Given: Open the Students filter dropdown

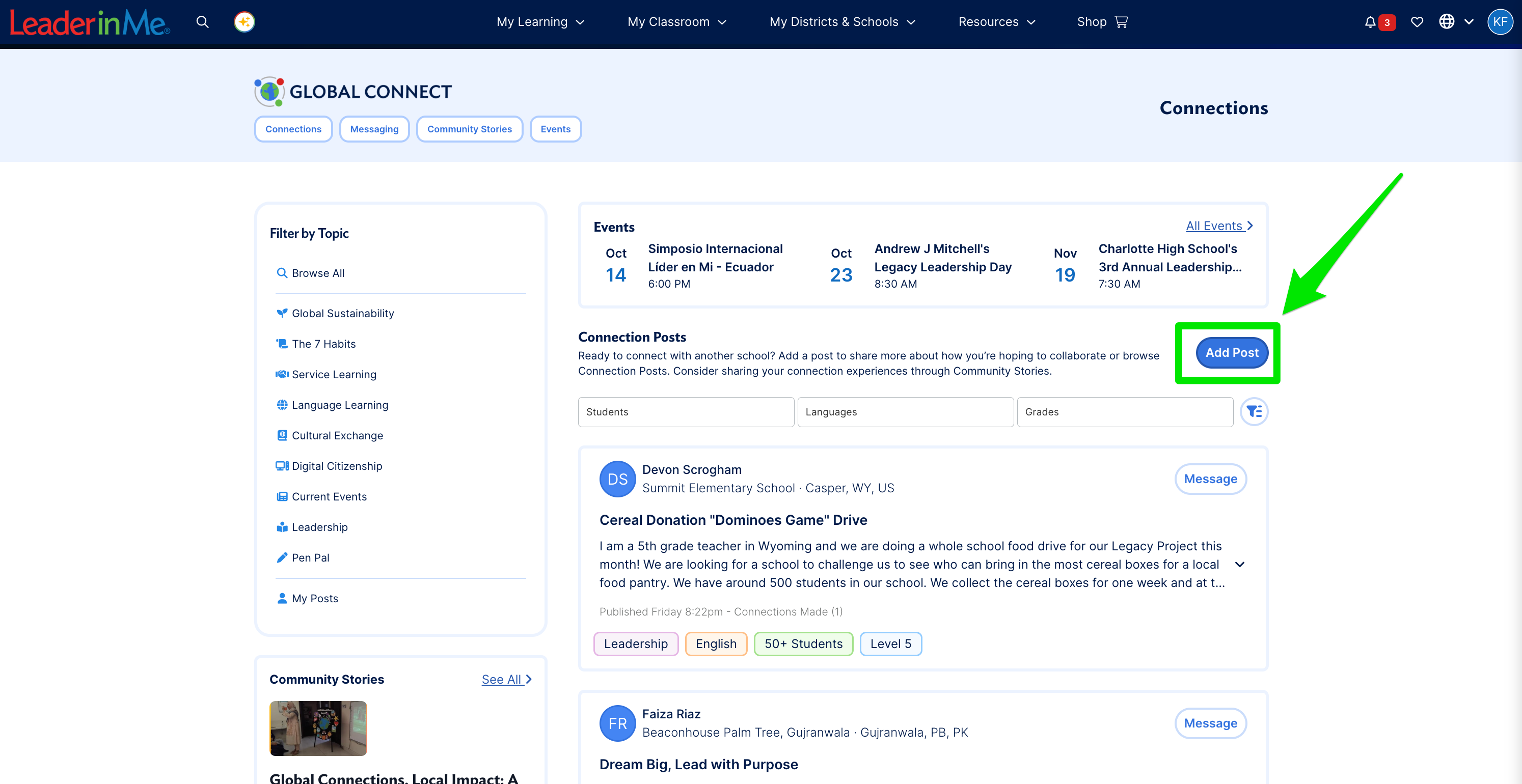Looking at the screenshot, I should click(686, 412).
